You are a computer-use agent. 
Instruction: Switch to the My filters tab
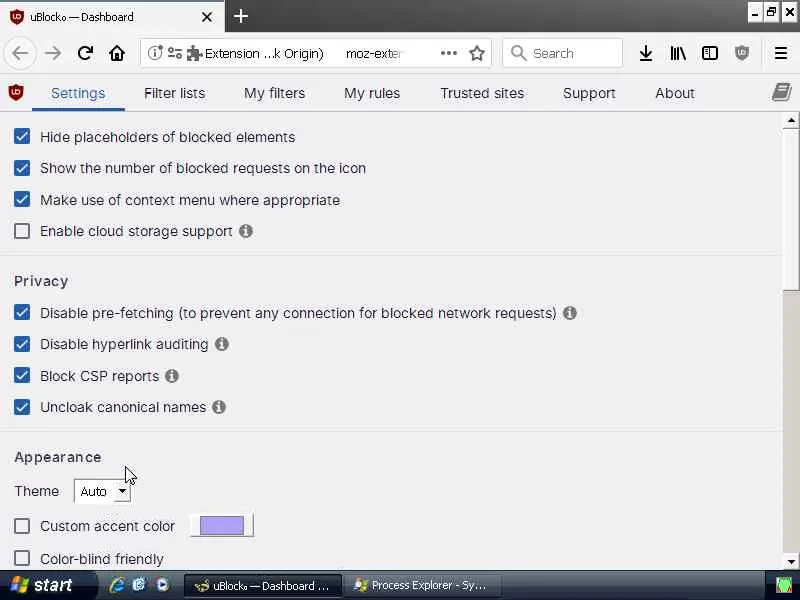pyautogui.click(x=274, y=93)
